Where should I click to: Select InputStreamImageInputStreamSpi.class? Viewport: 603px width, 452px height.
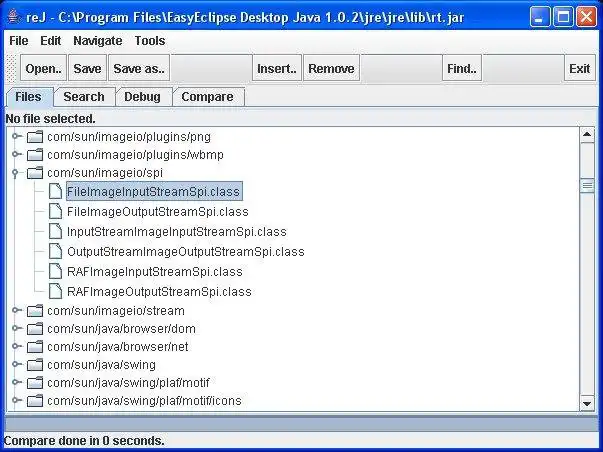pyautogui.click(x=177, y=232)
